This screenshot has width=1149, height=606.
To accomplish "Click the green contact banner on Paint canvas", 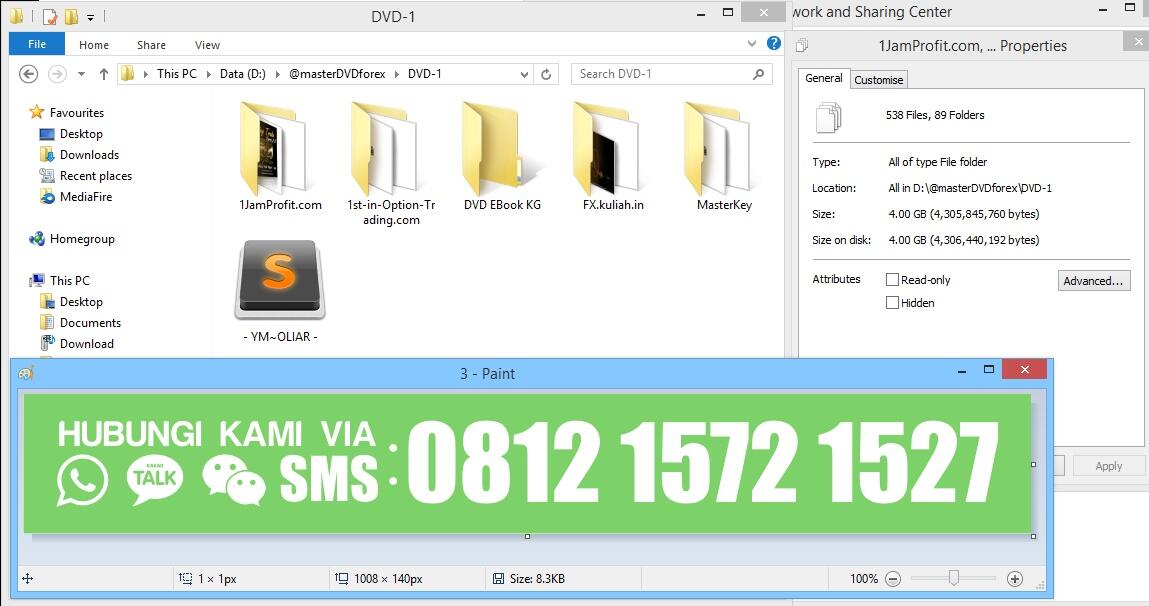I will click(x=527, y=464).
